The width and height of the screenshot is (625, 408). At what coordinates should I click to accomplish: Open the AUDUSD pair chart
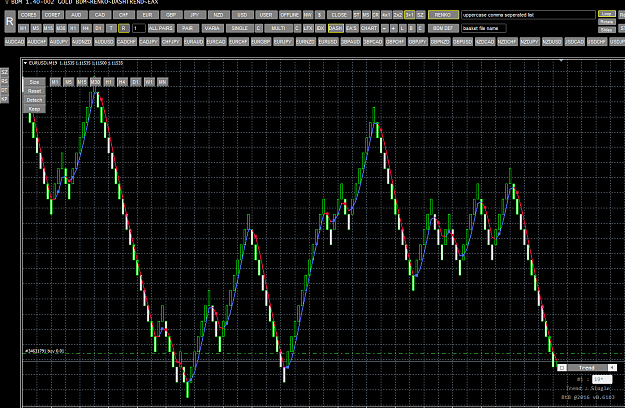tap(104, 41)
